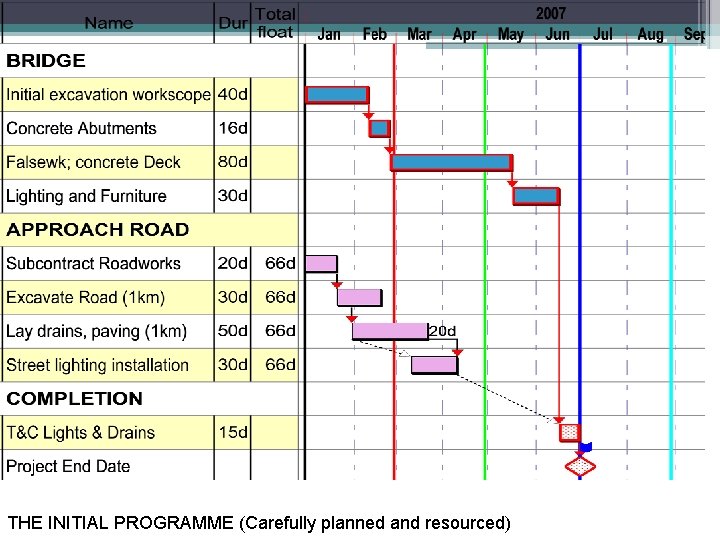Click the 30d duration for Lighting and Furniture

click(x=232, y=196)
